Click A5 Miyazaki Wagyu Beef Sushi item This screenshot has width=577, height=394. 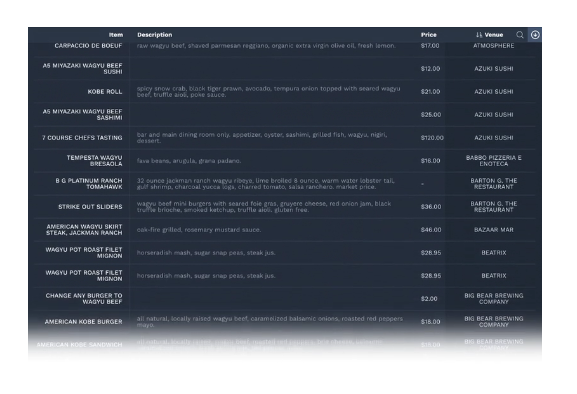[x=82, y=68]
